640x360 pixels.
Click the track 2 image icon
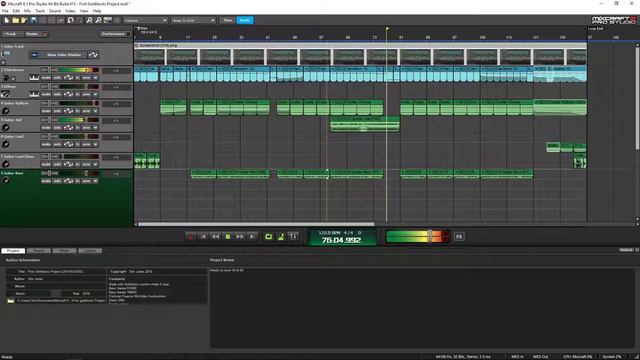click(x=5, y=78)
